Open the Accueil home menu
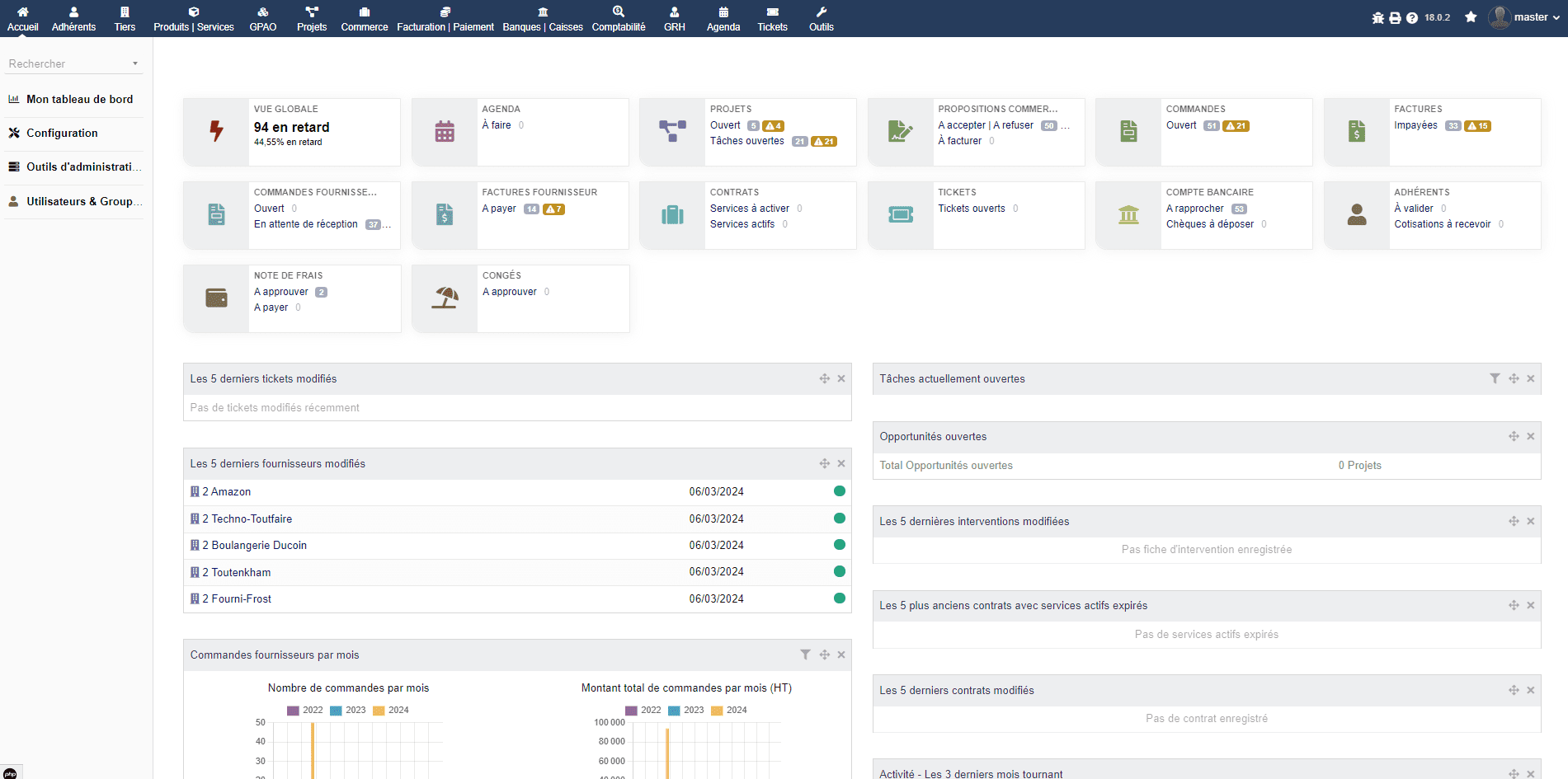The image size is (1568, 779). (x=23, y=19)
